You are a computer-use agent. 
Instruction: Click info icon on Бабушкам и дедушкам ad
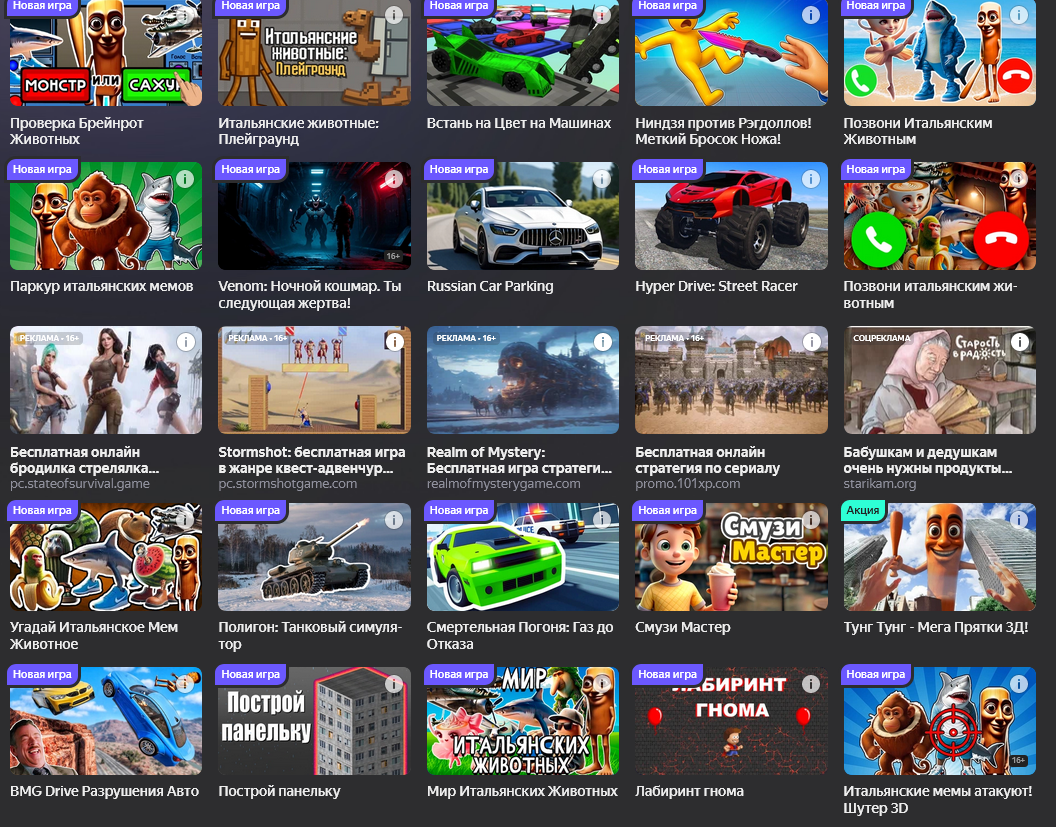1020,342
